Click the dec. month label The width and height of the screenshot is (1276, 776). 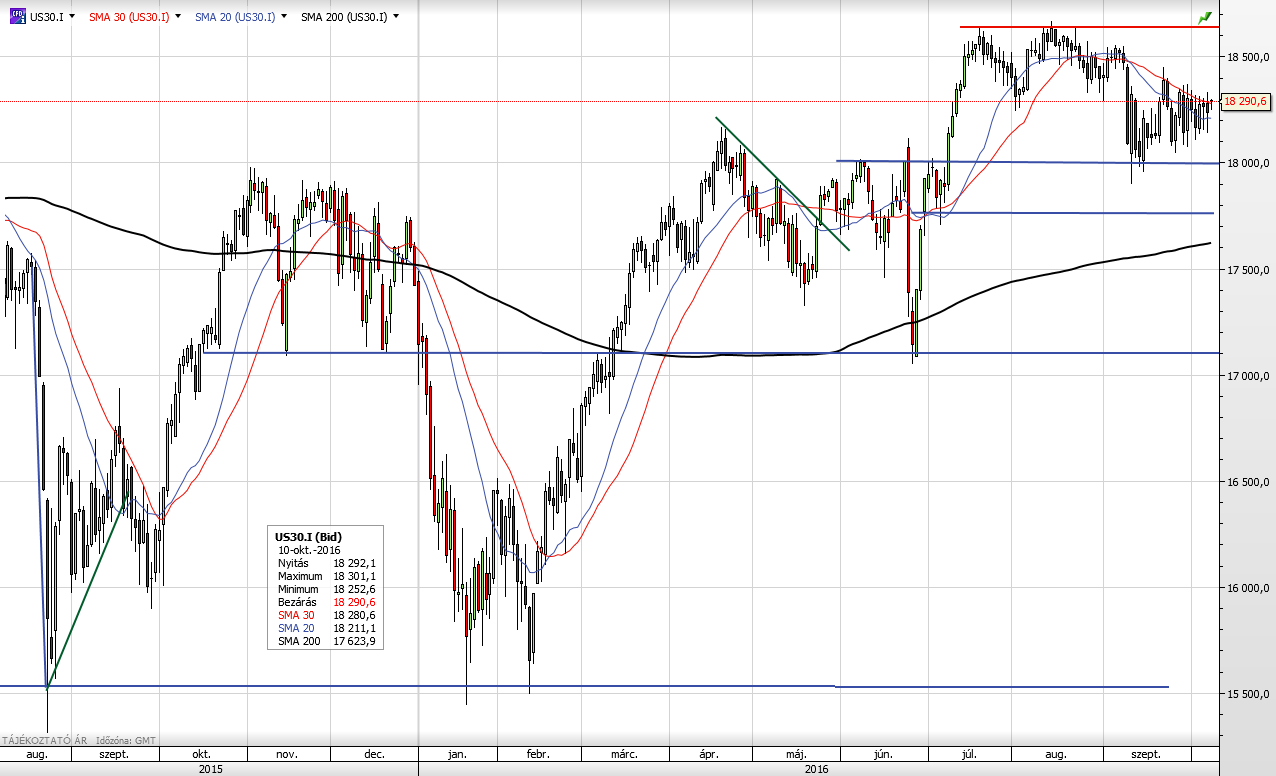(x=375, y=754)
